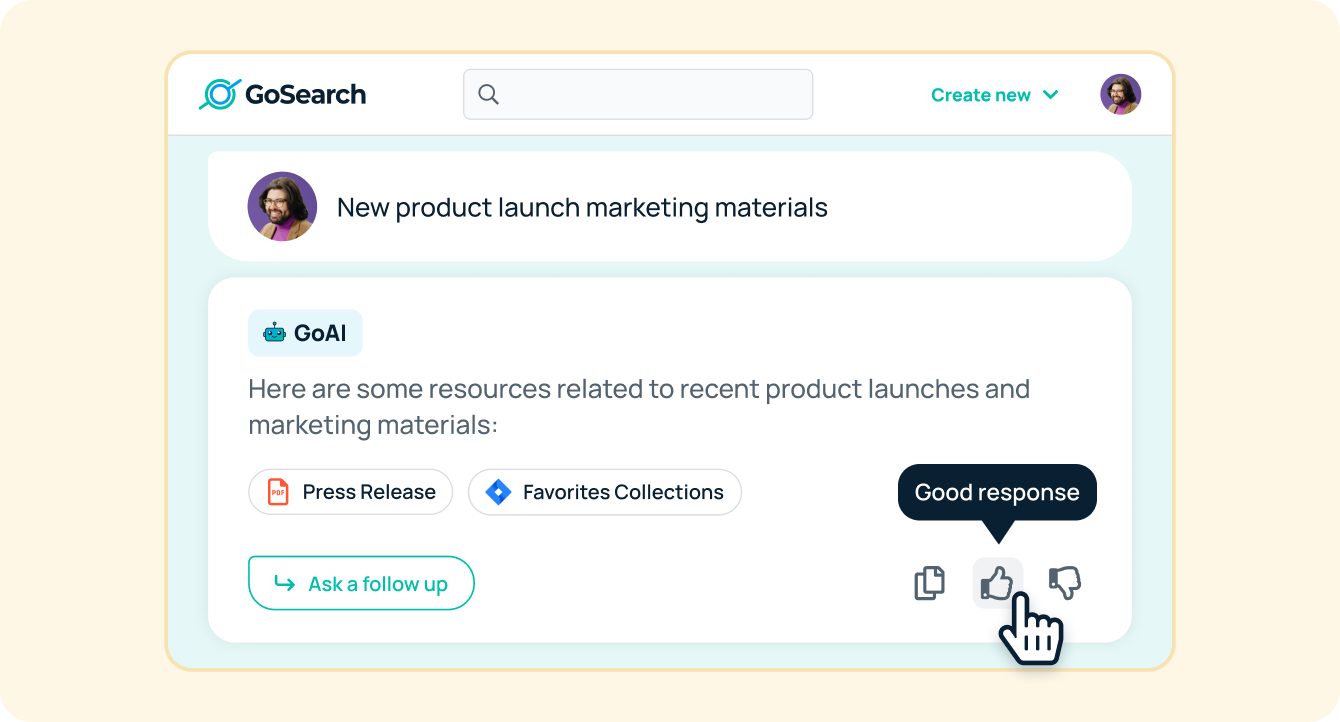Click the arrow icon inside Ask a follow up
1340x722 pixels.
(285, 583)
